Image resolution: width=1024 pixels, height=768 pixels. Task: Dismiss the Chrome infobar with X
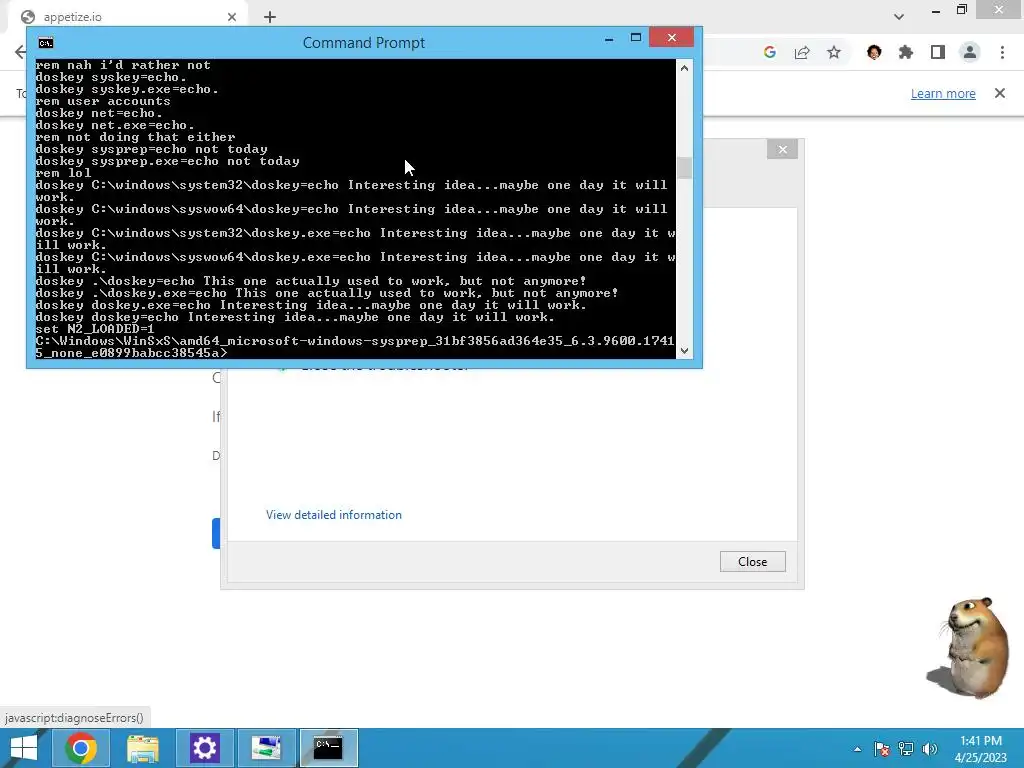pyautogui.click(x=1000, y=93)
